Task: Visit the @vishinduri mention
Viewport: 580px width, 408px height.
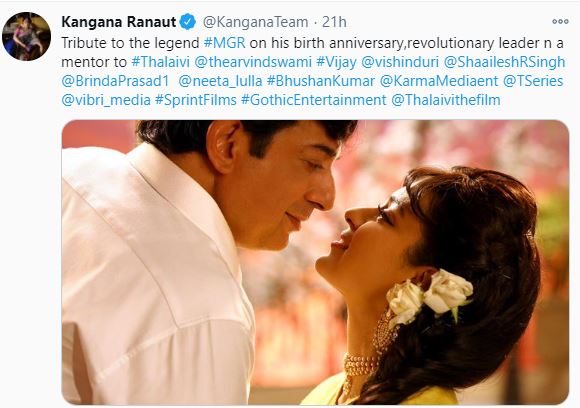Action: [x=399, y=62]
